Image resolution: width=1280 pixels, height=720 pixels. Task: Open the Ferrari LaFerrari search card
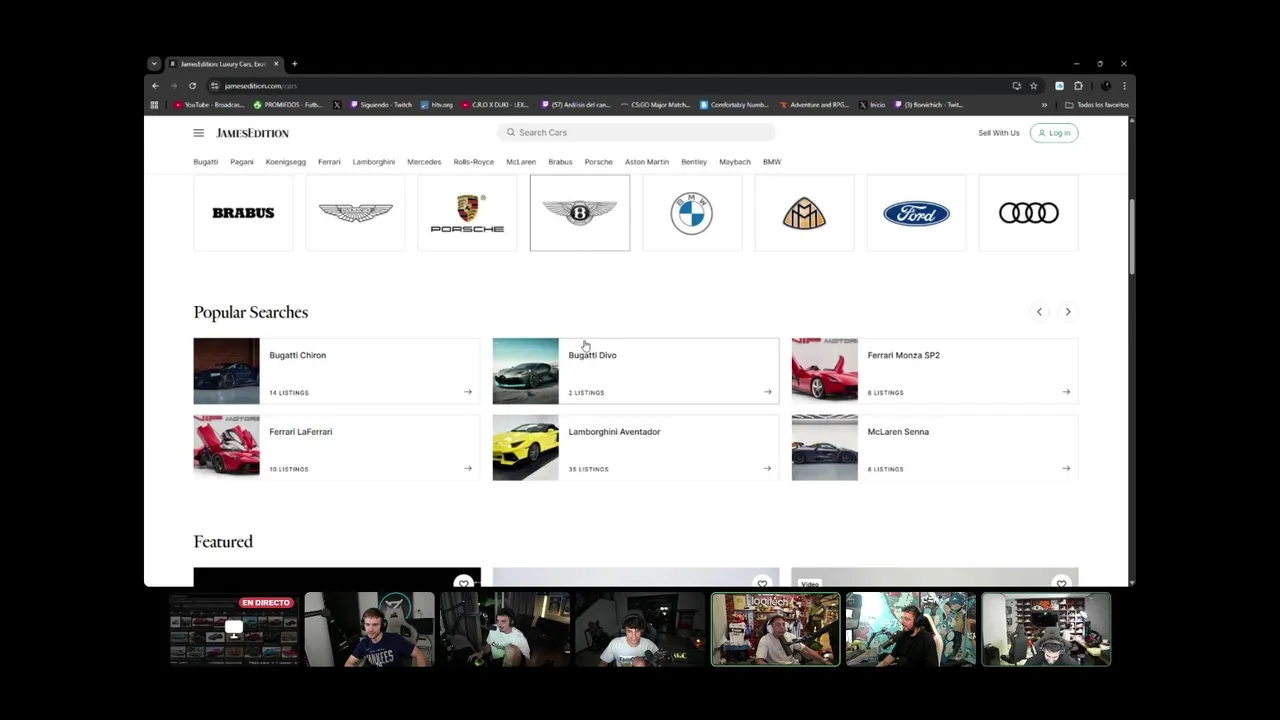(337, 448)
